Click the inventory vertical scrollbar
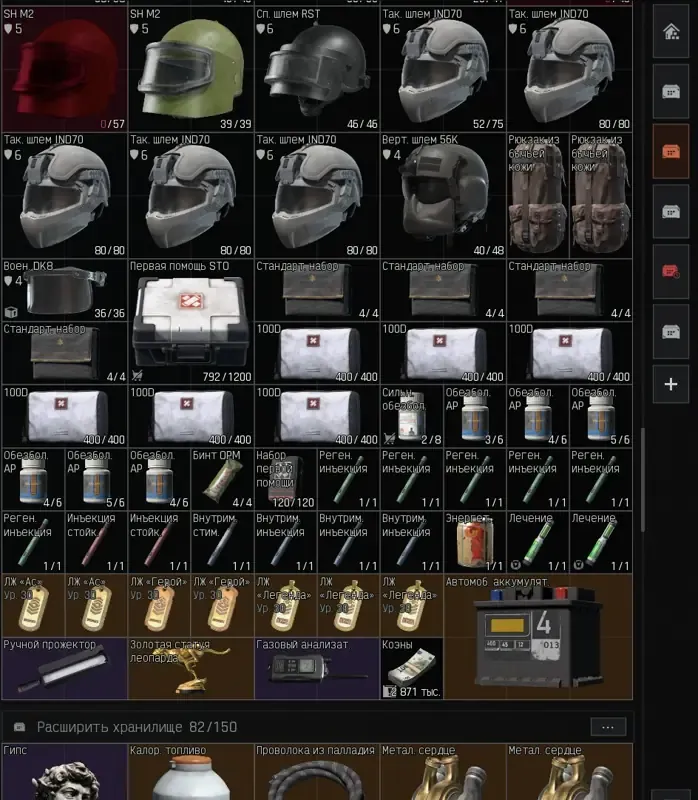The width and height of the screenshot is (698, 800). click(x=642, y=480)
